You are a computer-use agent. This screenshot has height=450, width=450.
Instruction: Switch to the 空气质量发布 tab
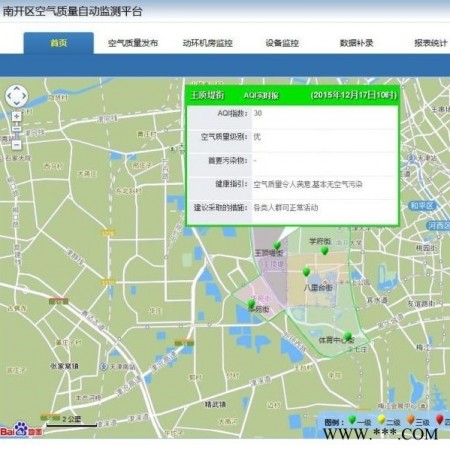(133, 43)
